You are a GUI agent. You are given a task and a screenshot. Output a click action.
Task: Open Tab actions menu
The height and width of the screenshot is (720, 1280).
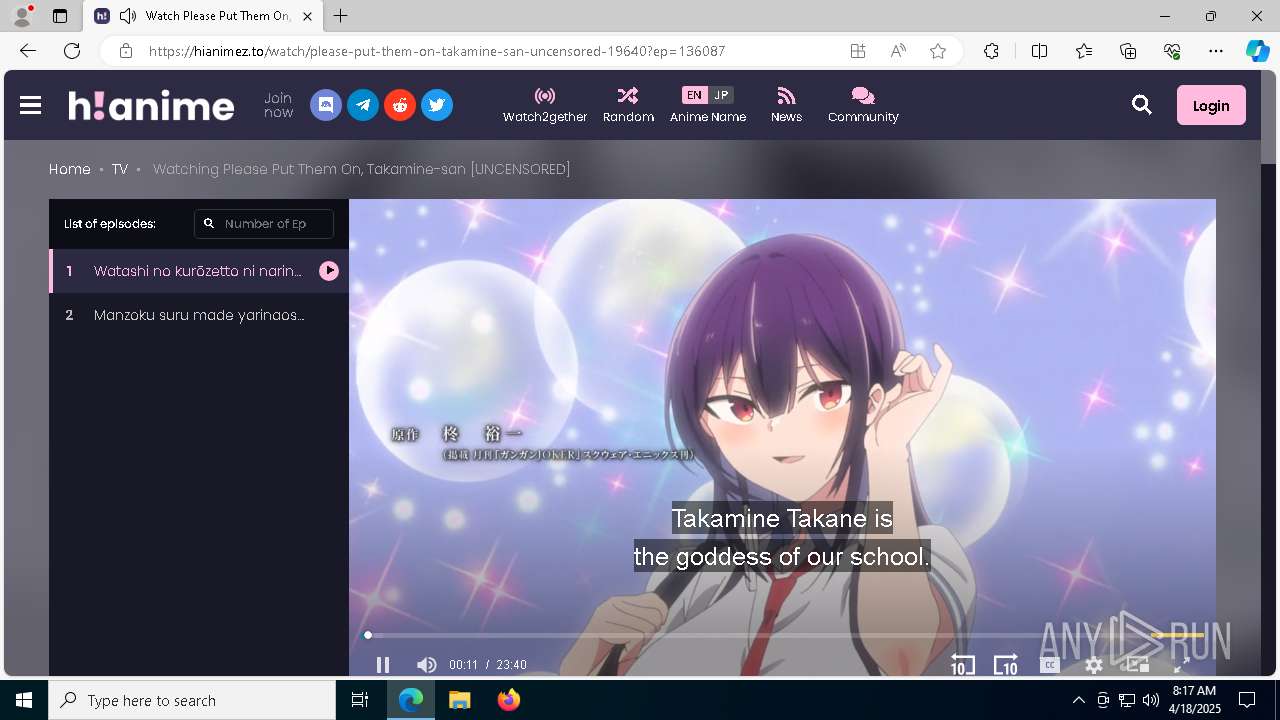60,16
